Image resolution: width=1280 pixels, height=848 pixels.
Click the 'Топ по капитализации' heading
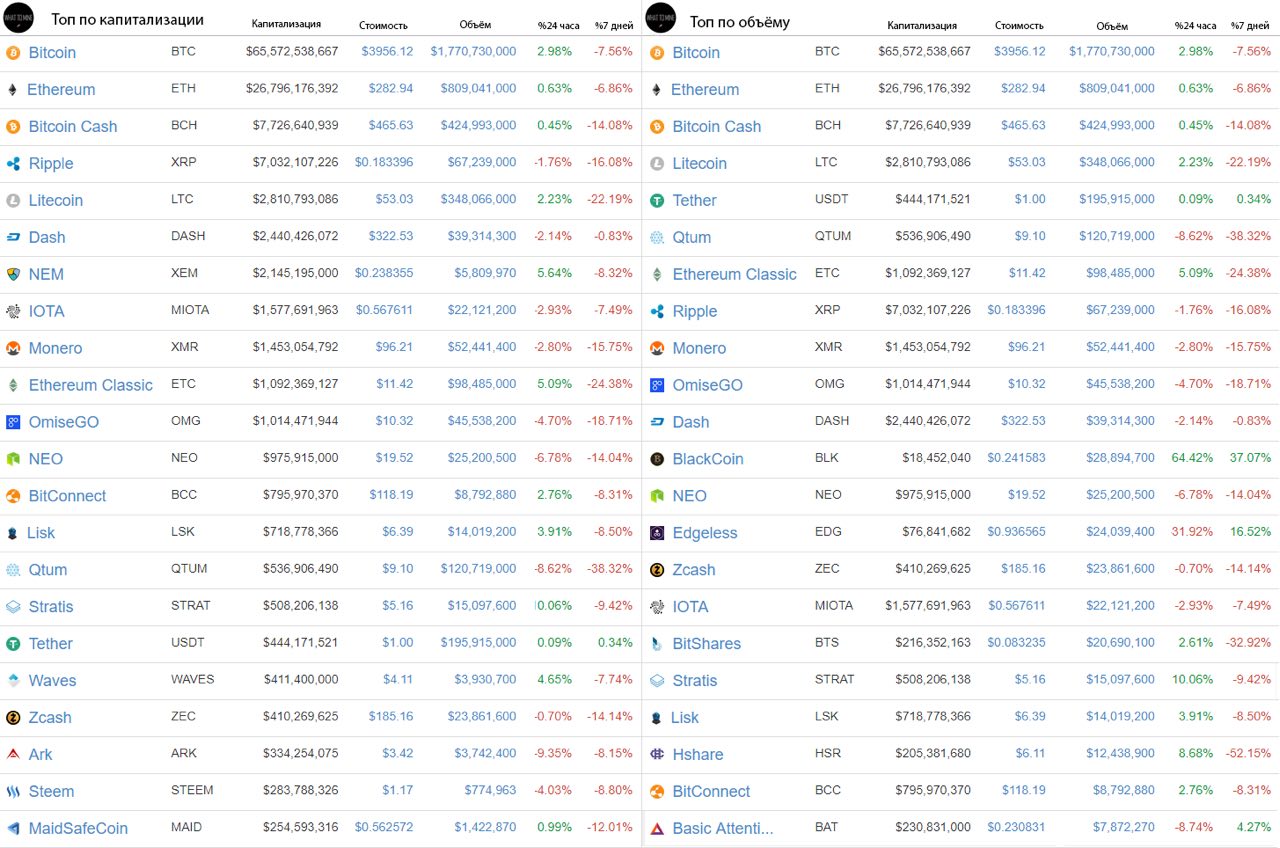pos(128,20)
